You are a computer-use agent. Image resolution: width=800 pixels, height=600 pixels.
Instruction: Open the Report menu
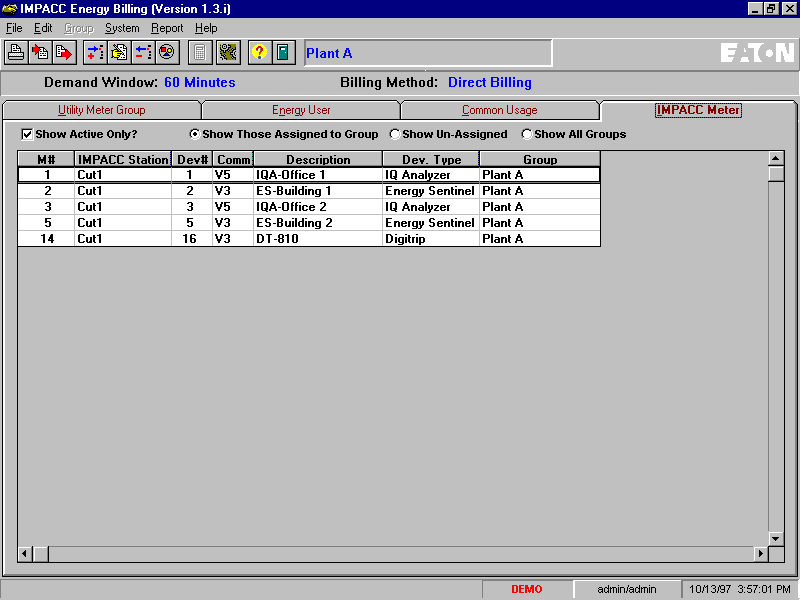tap(167, 28)
